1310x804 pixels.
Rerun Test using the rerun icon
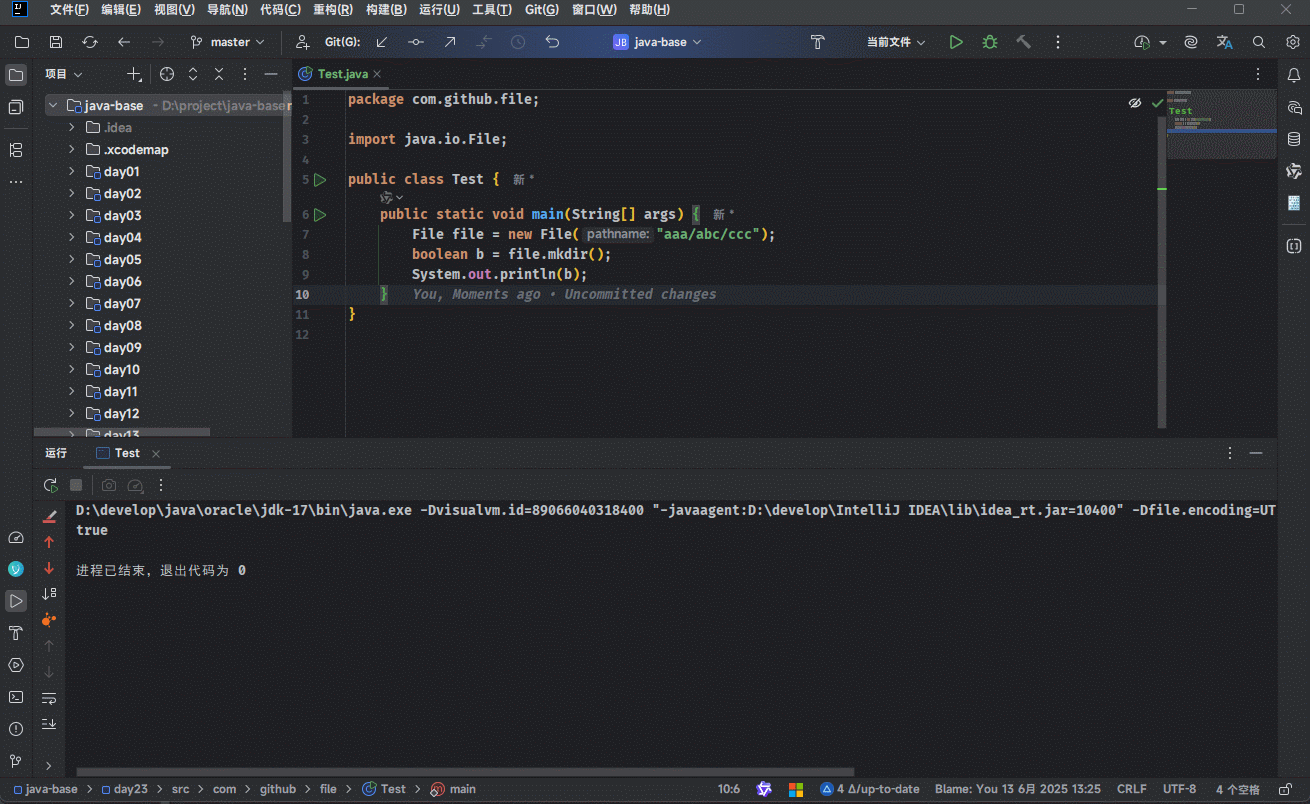click(x=50, y=485)
